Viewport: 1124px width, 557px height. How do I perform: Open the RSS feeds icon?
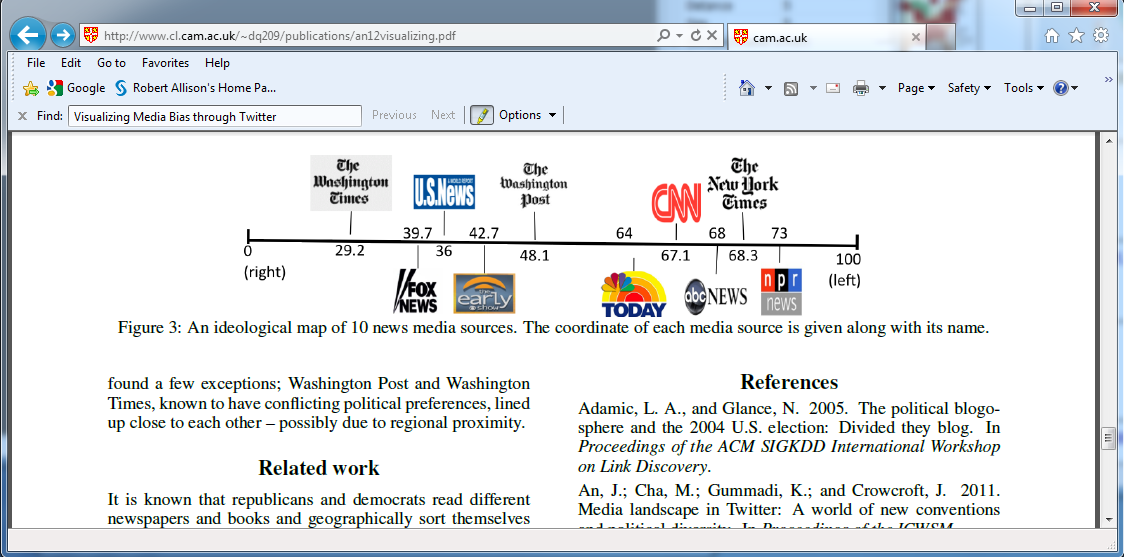click(791, 88)
